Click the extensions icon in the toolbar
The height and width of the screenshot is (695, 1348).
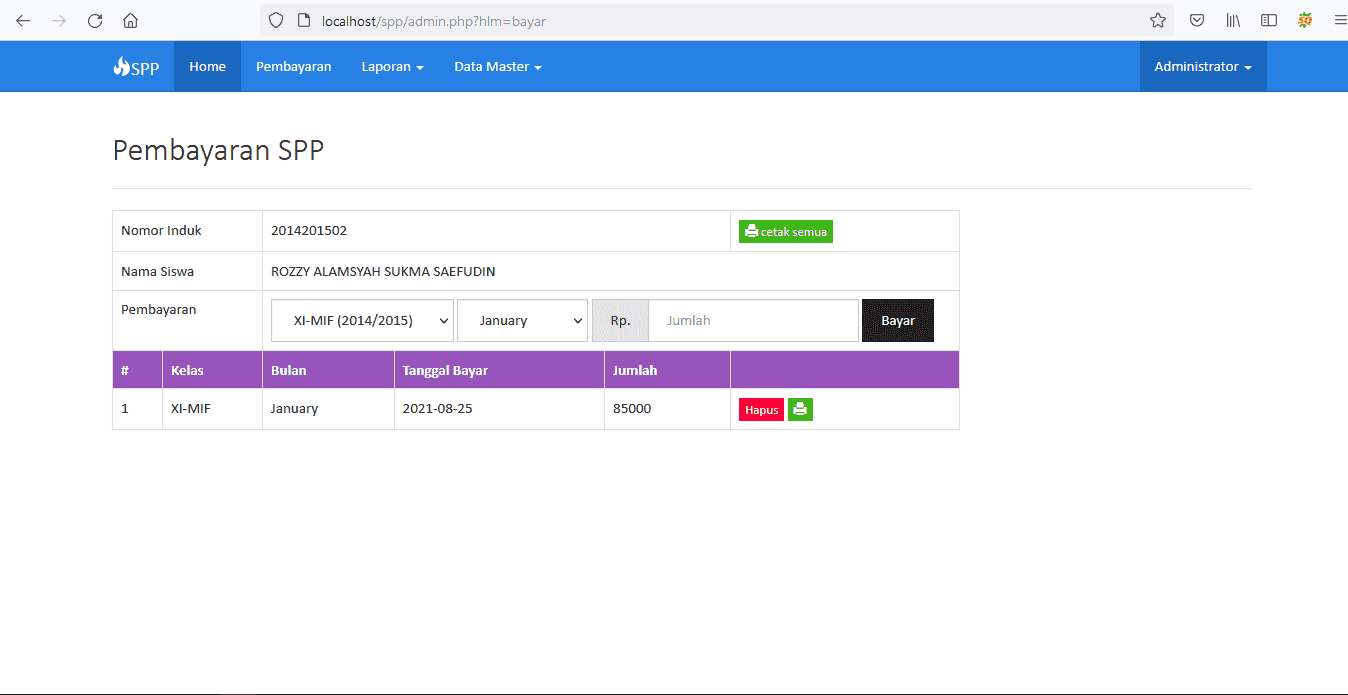pos(1305,20)
